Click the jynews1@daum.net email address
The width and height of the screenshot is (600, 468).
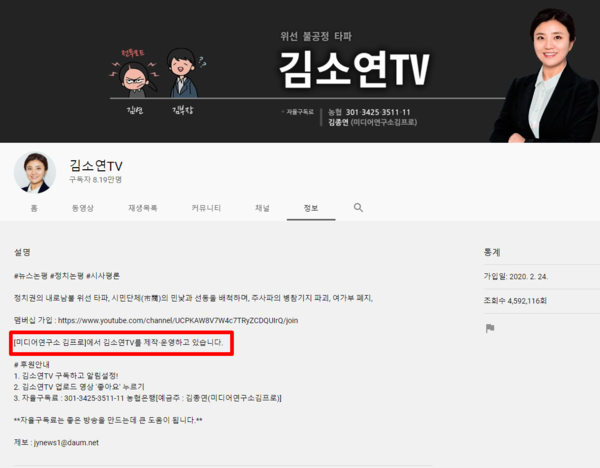click(66, 442)
